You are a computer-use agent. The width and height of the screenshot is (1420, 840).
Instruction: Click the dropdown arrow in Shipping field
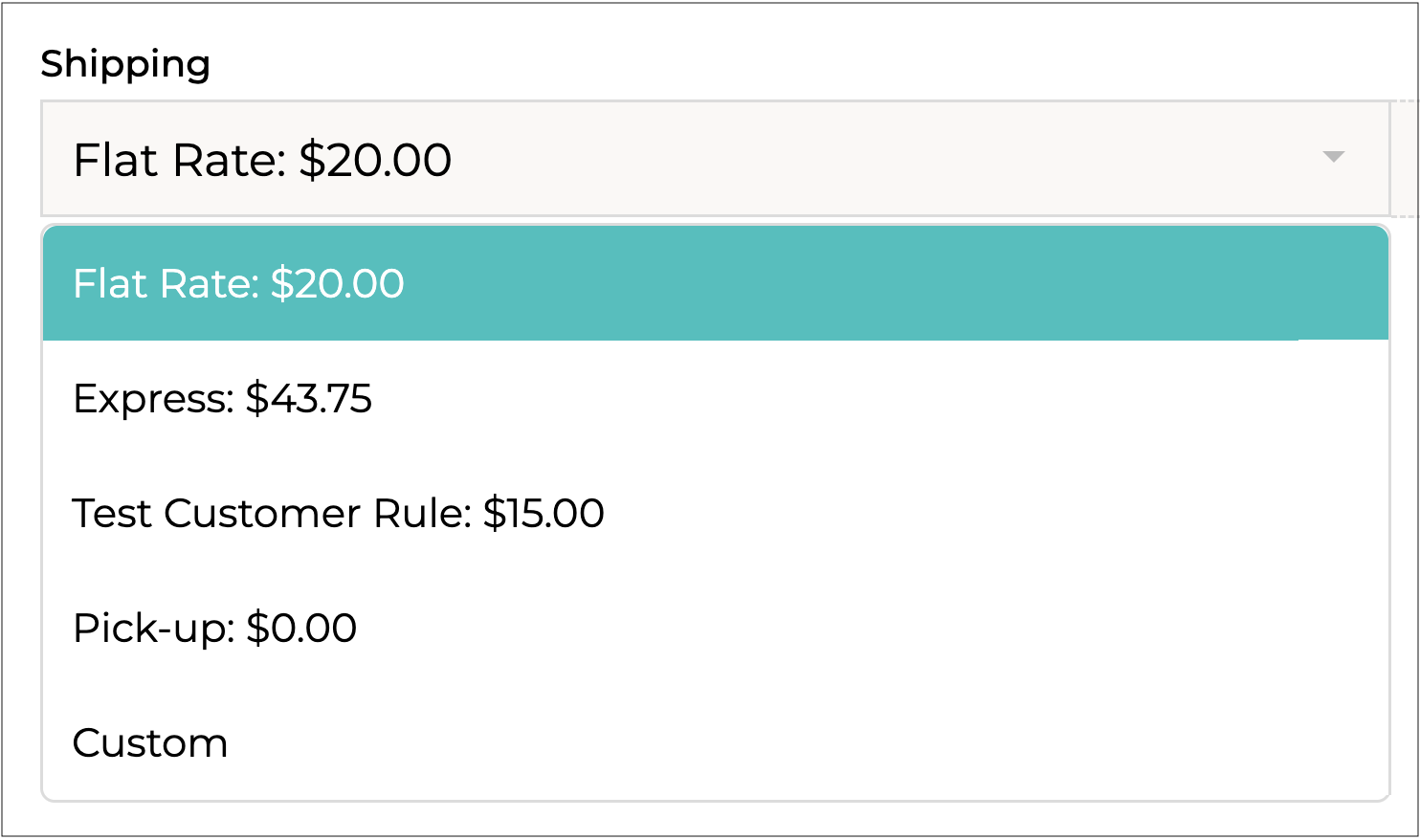click(1333, 157)
